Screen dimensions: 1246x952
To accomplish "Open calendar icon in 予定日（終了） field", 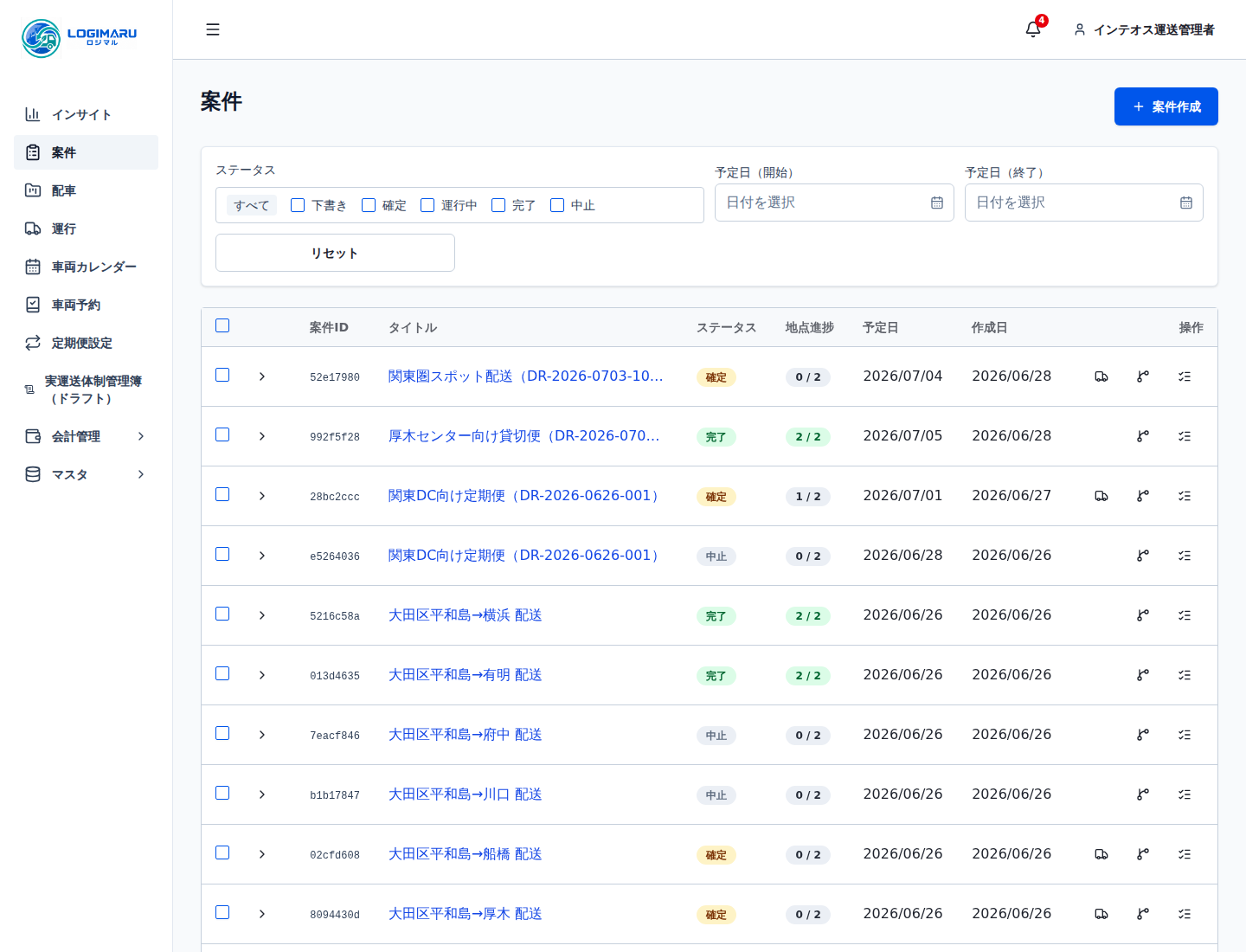I will [x=1186, y=203].
